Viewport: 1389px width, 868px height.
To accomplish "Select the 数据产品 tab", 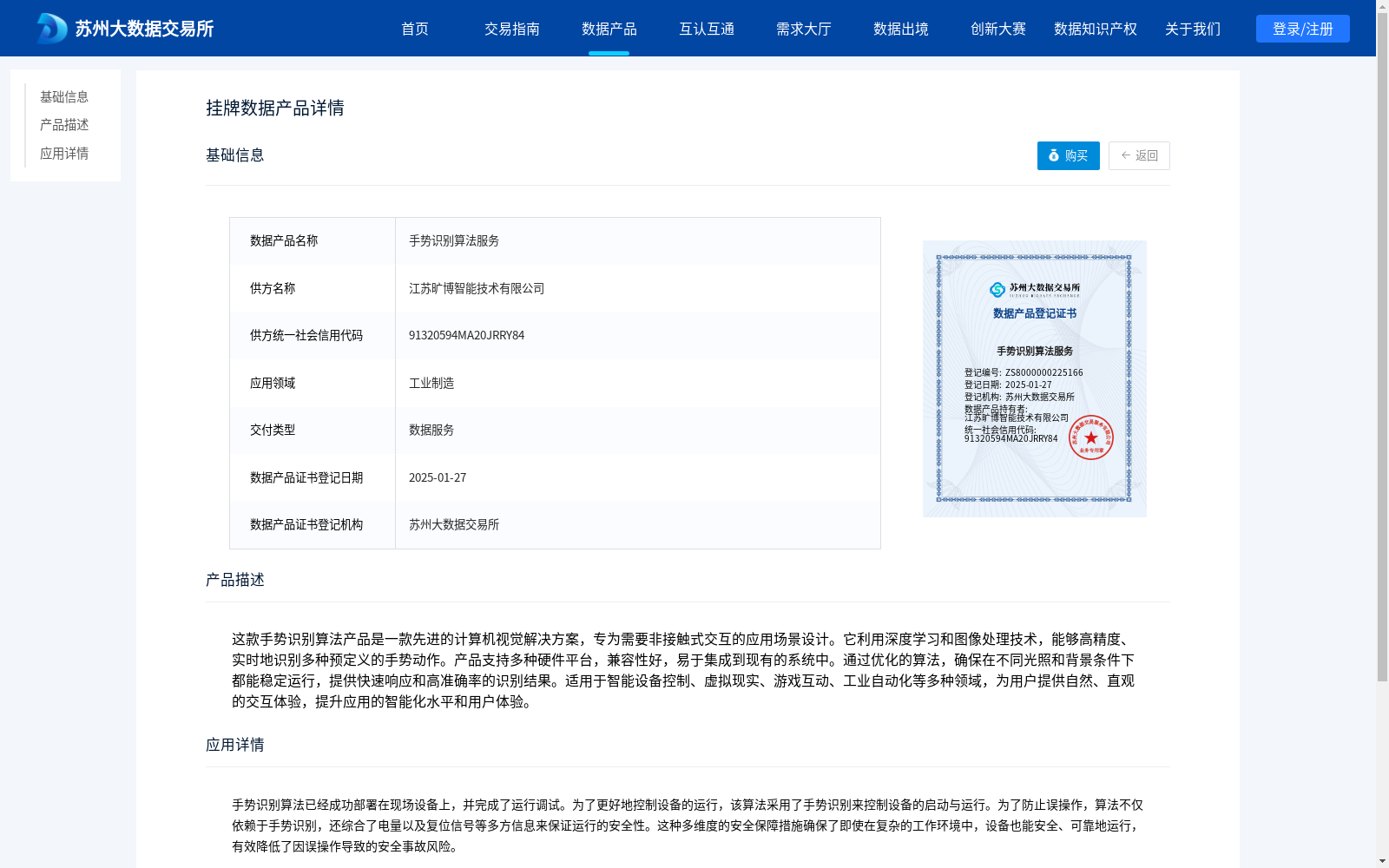I will (609, 29).
